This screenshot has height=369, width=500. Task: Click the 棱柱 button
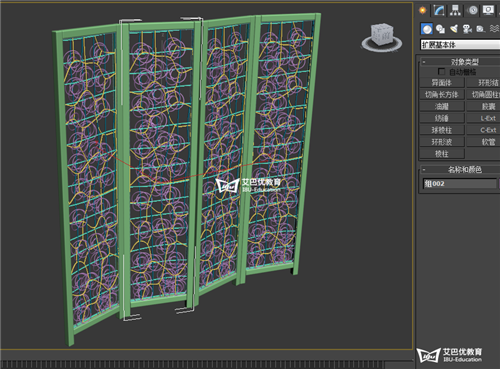click(442, 154)
